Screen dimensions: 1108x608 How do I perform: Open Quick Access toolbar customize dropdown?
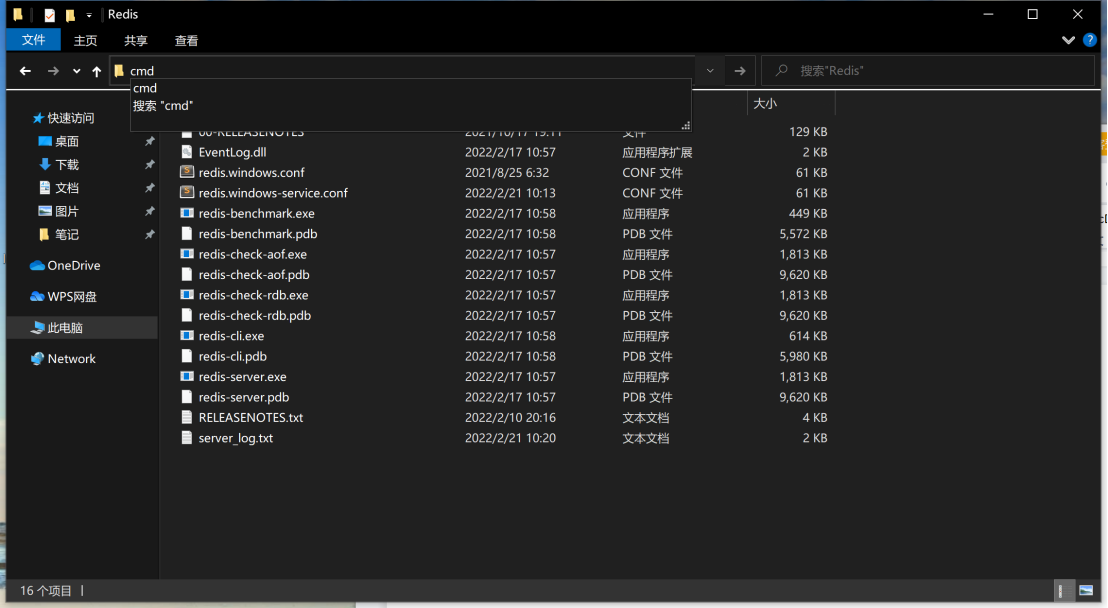coord(89,15)
